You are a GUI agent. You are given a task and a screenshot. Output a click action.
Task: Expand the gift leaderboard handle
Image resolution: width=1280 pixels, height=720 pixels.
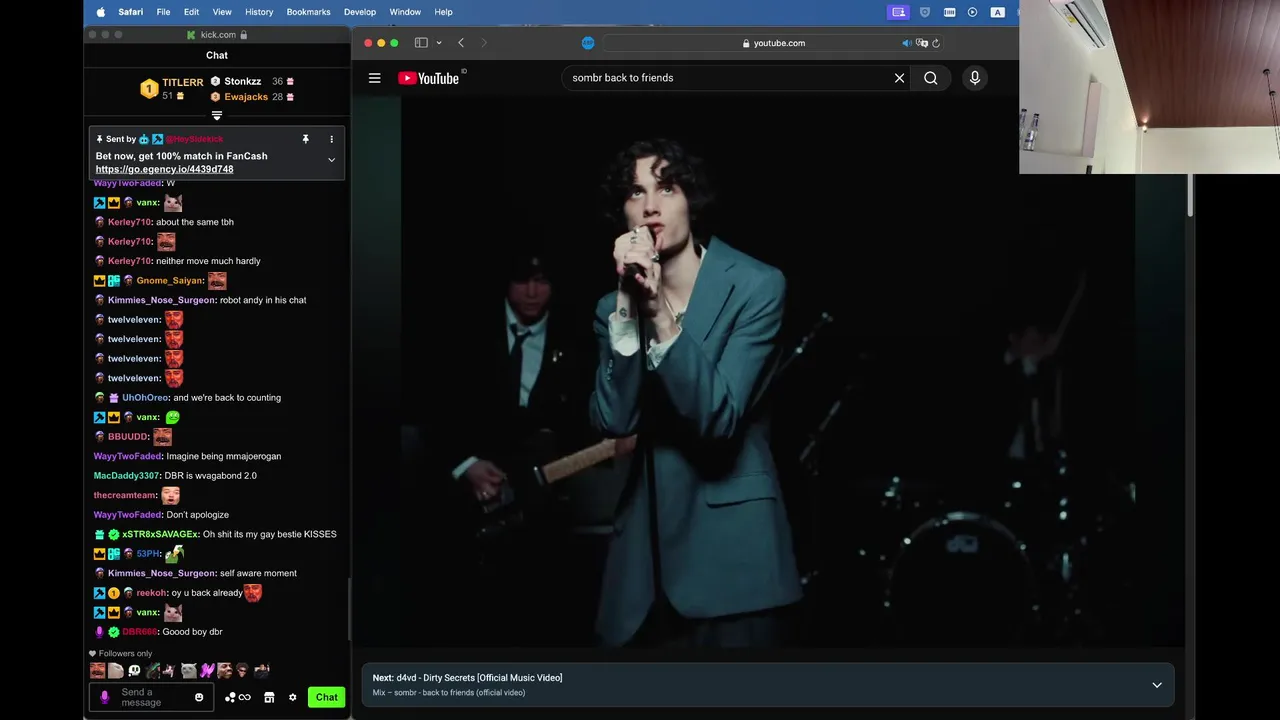click(217, 116)
